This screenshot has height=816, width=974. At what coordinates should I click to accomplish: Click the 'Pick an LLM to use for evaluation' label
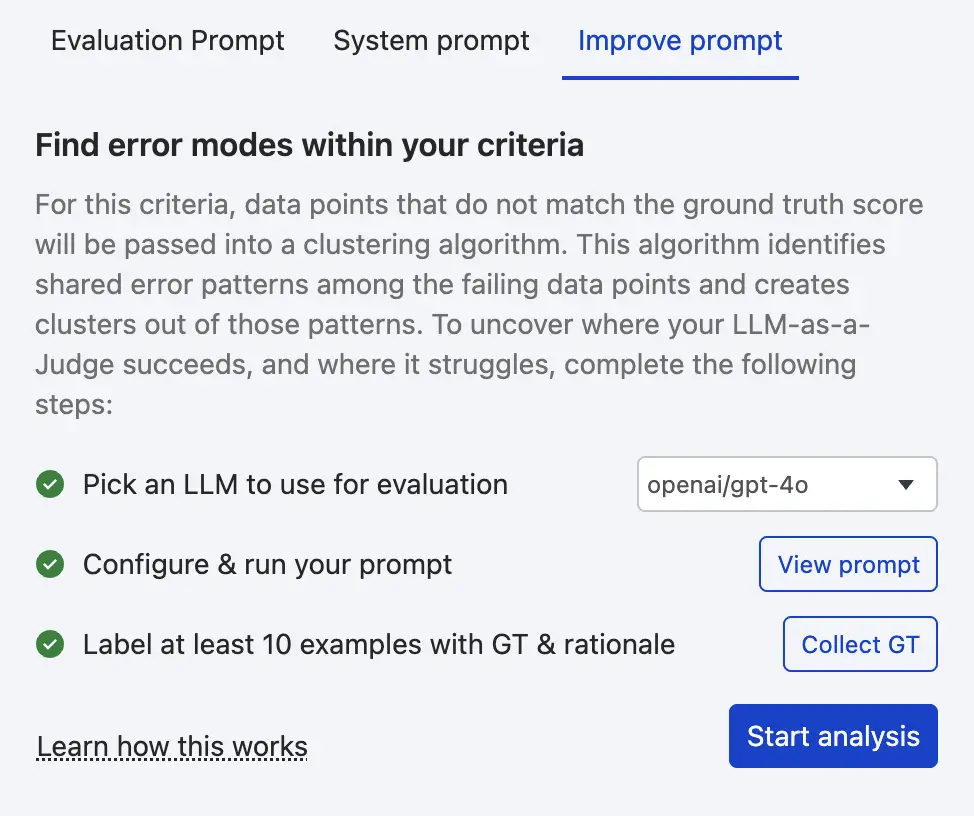(x=295, y=485)
